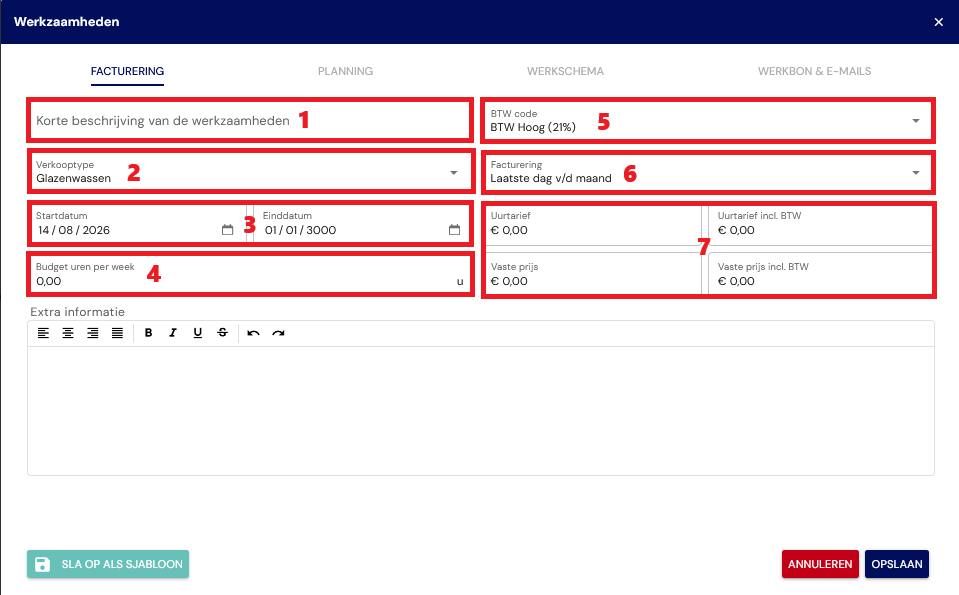This screenshot has width=959, height=595.
Task: Focus the Korte beschrijving input field
Action: point(250,120)
